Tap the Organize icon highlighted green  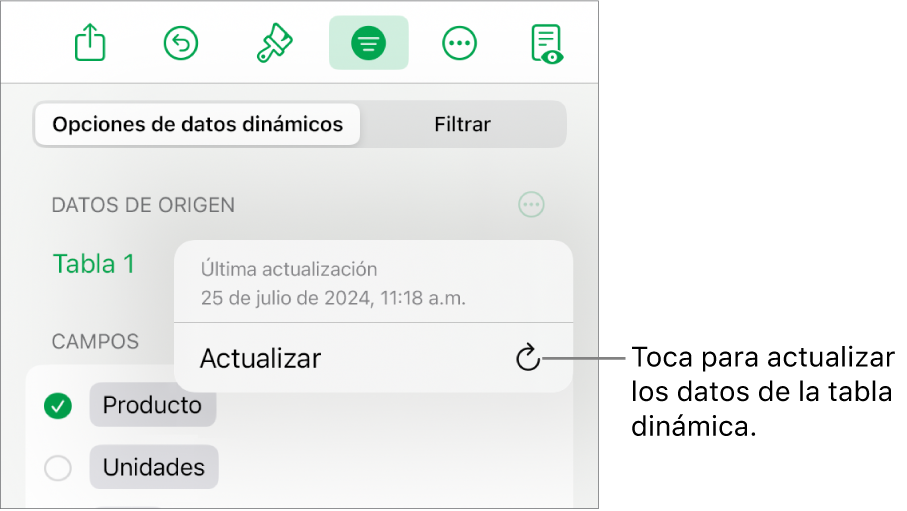click(x=368, y=43)
